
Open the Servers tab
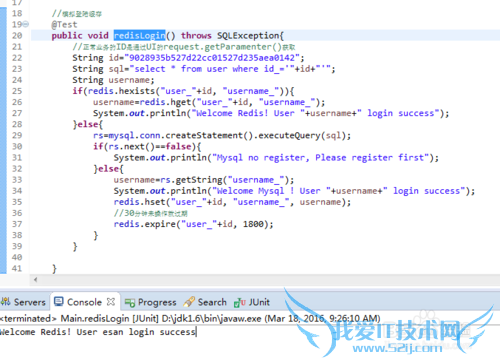pyautogui.click(x=23, y=302)
